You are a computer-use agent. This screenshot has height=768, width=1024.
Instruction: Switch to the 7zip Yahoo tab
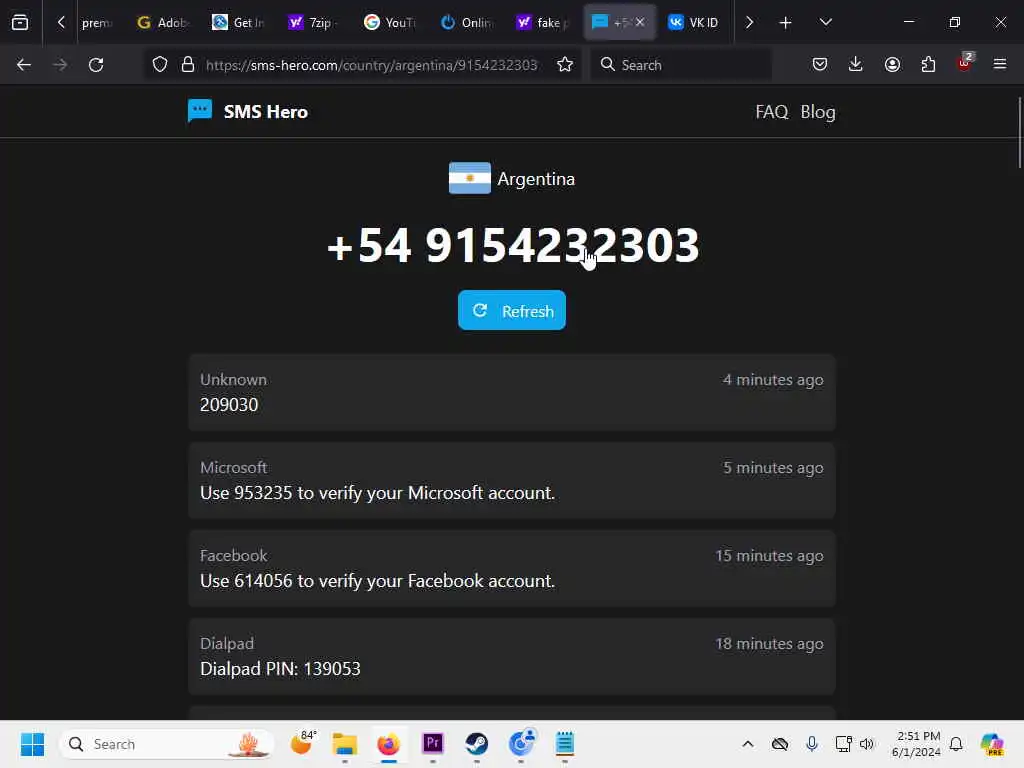click(313, 23)
